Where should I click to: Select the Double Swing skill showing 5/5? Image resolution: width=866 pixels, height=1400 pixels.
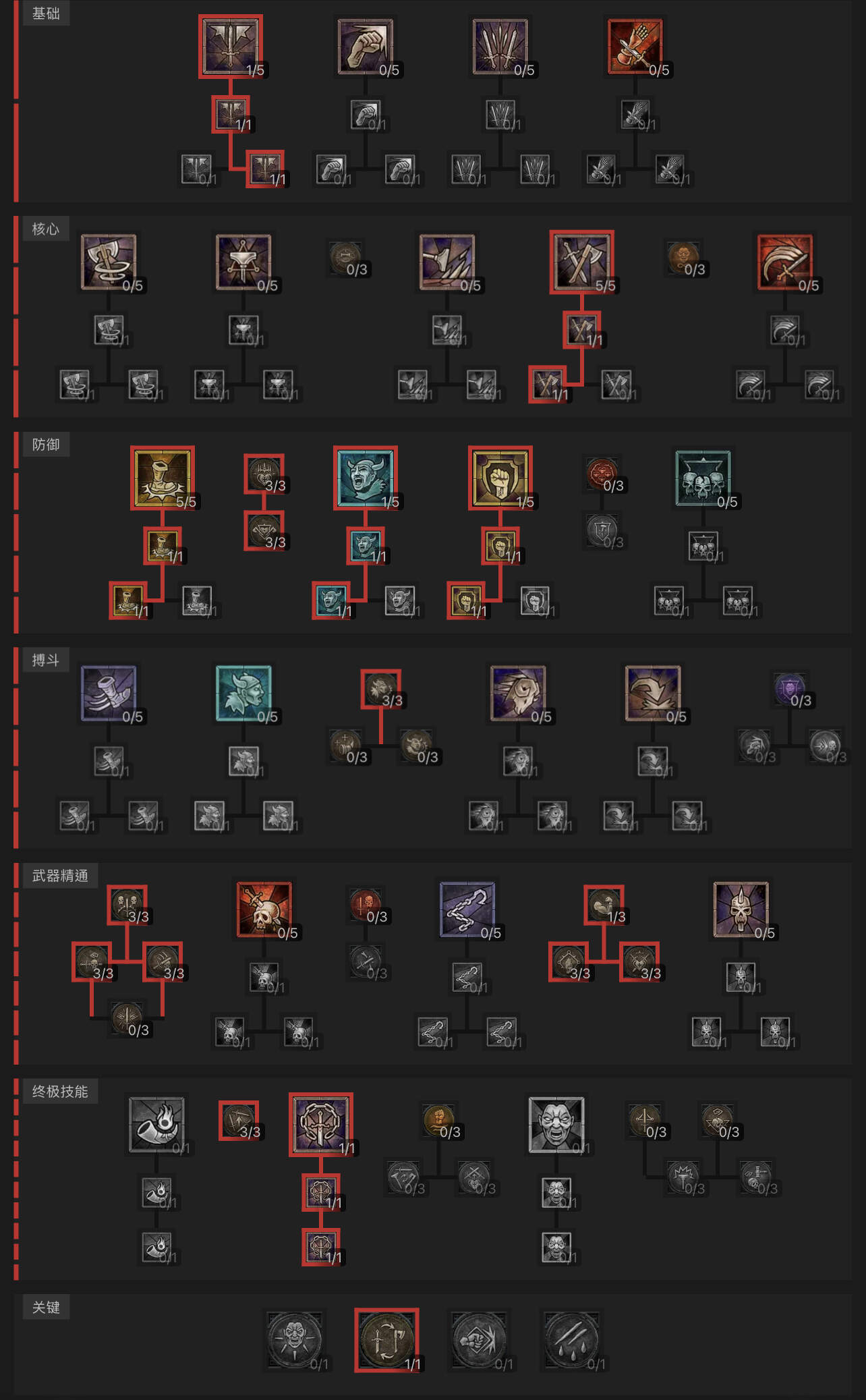point(581,262)
